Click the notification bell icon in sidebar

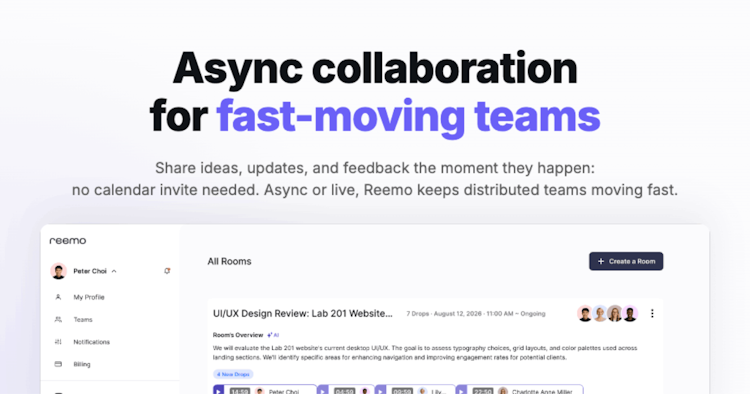pyautogui.click(x=167, y=271)
